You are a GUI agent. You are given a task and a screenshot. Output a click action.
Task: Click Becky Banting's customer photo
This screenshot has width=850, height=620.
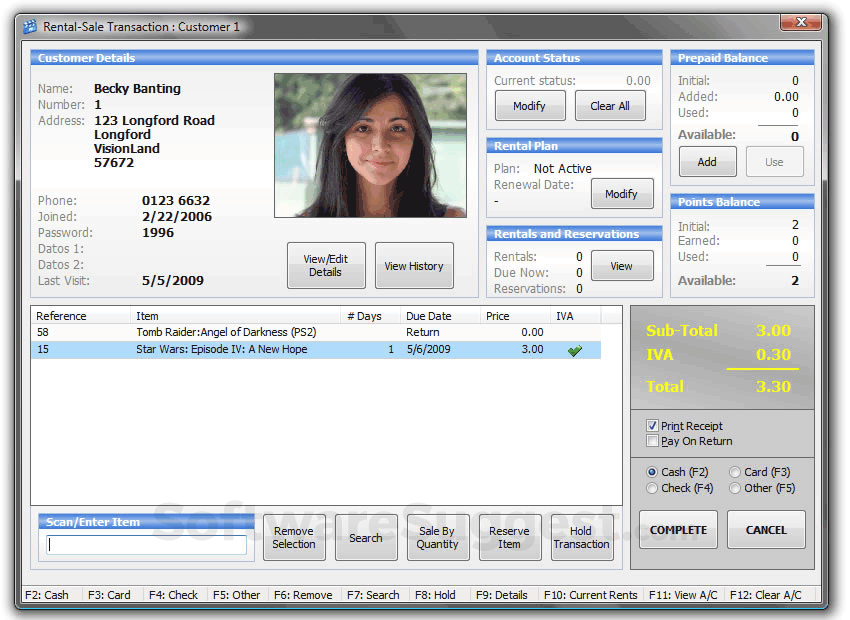coord(370,146)
